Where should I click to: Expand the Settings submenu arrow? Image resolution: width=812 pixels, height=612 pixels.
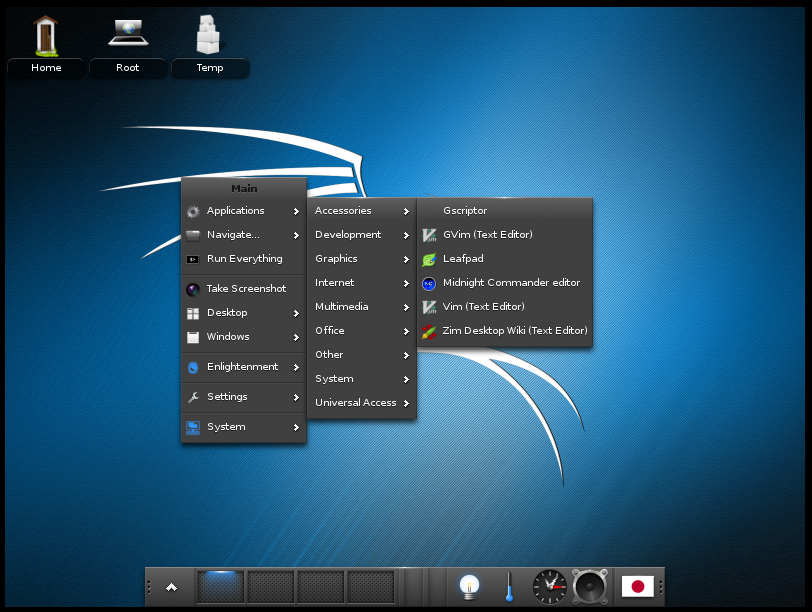click(x=296, y=397)
